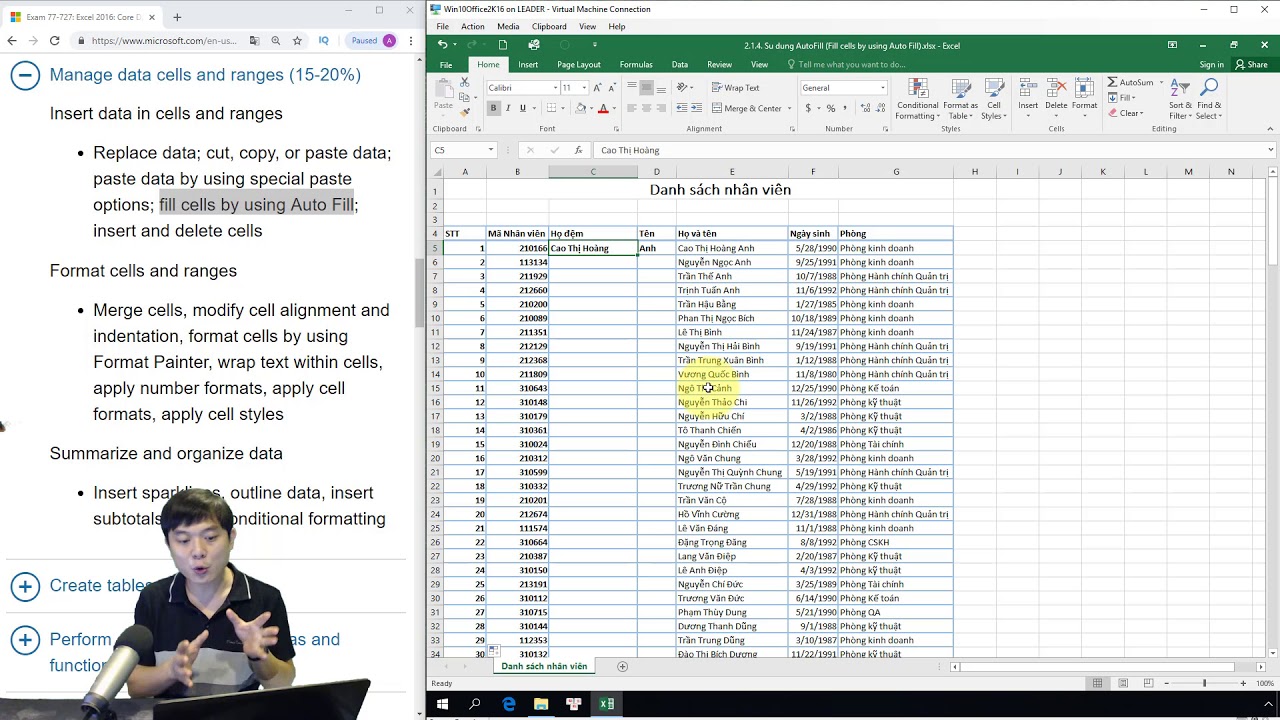Open the Calibri font name dropdown
Image resolution: width=1280 pixels, height=720 pixels.
tap(555, 88)
